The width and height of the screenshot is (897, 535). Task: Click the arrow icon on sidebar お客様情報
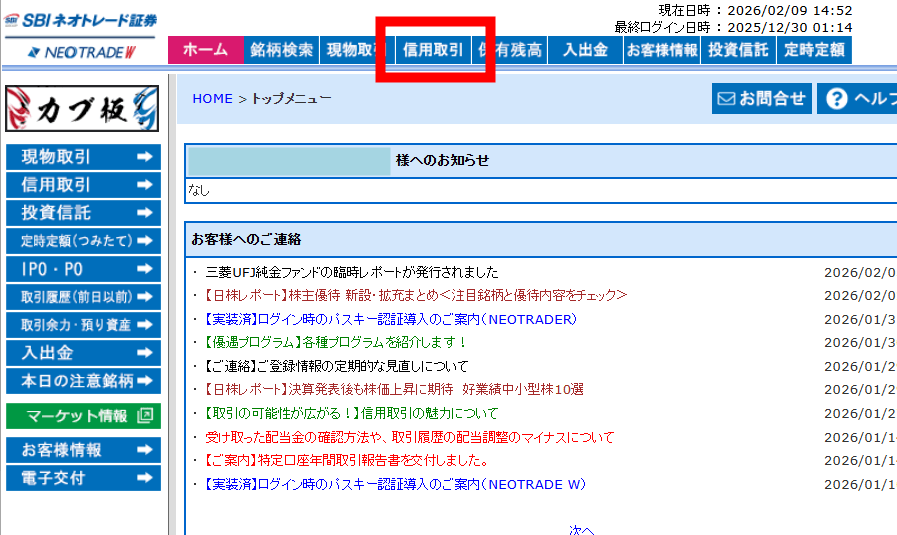tap(145, 450)
